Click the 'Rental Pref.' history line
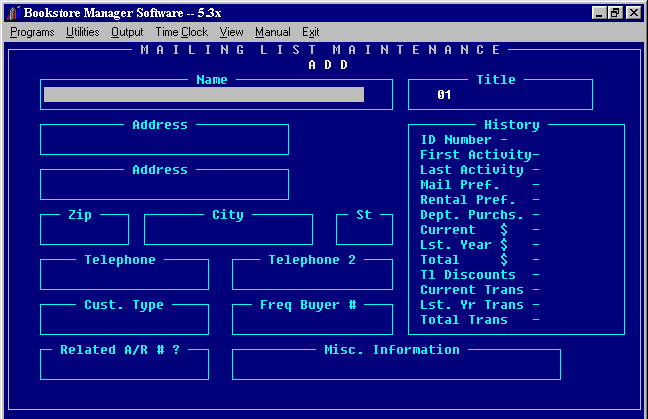648x419 pixels. tap(480, 200)
